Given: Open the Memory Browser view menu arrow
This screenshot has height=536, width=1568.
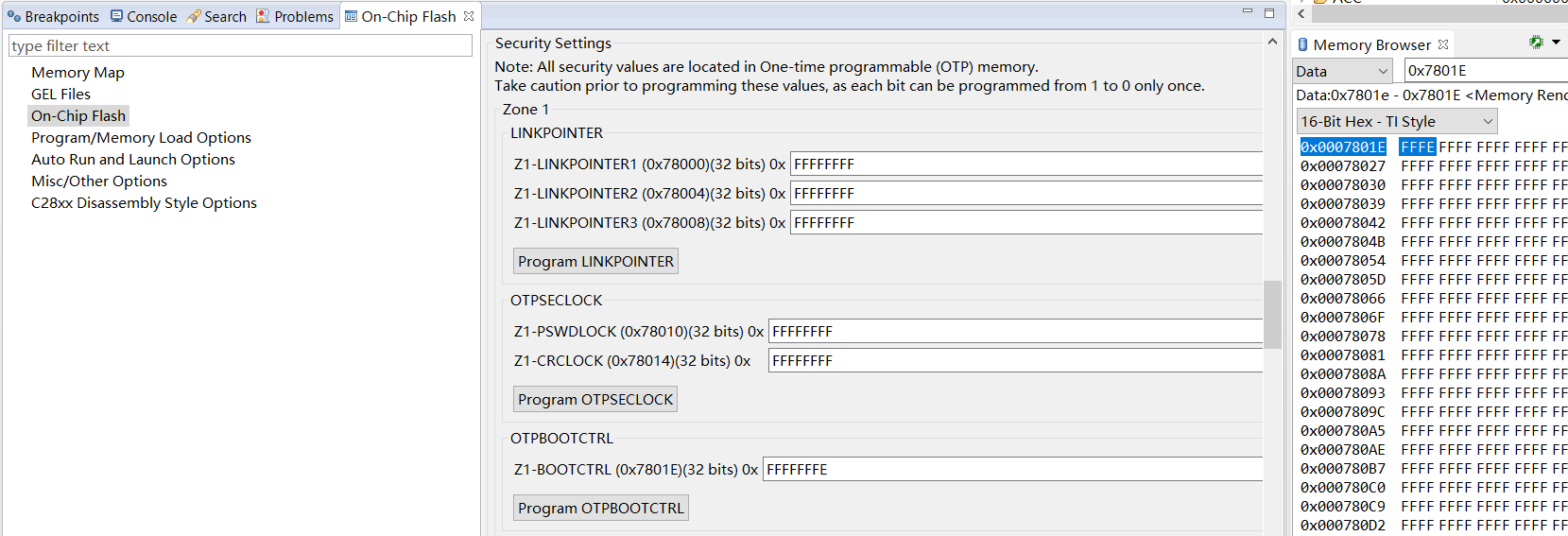Looking at the screenshot, I should (x=1556, y=43).
